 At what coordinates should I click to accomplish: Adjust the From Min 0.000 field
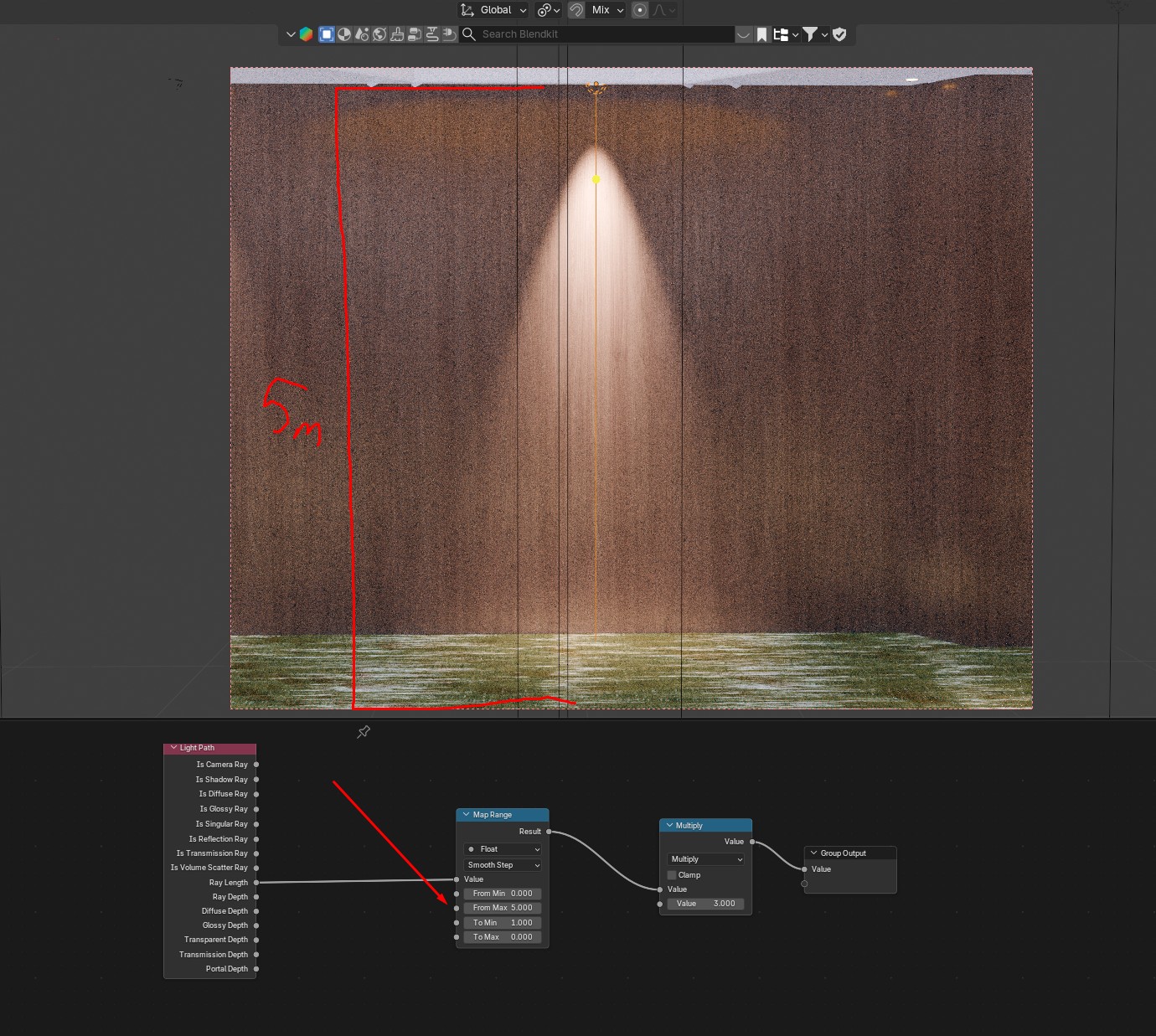coord(503,894)
